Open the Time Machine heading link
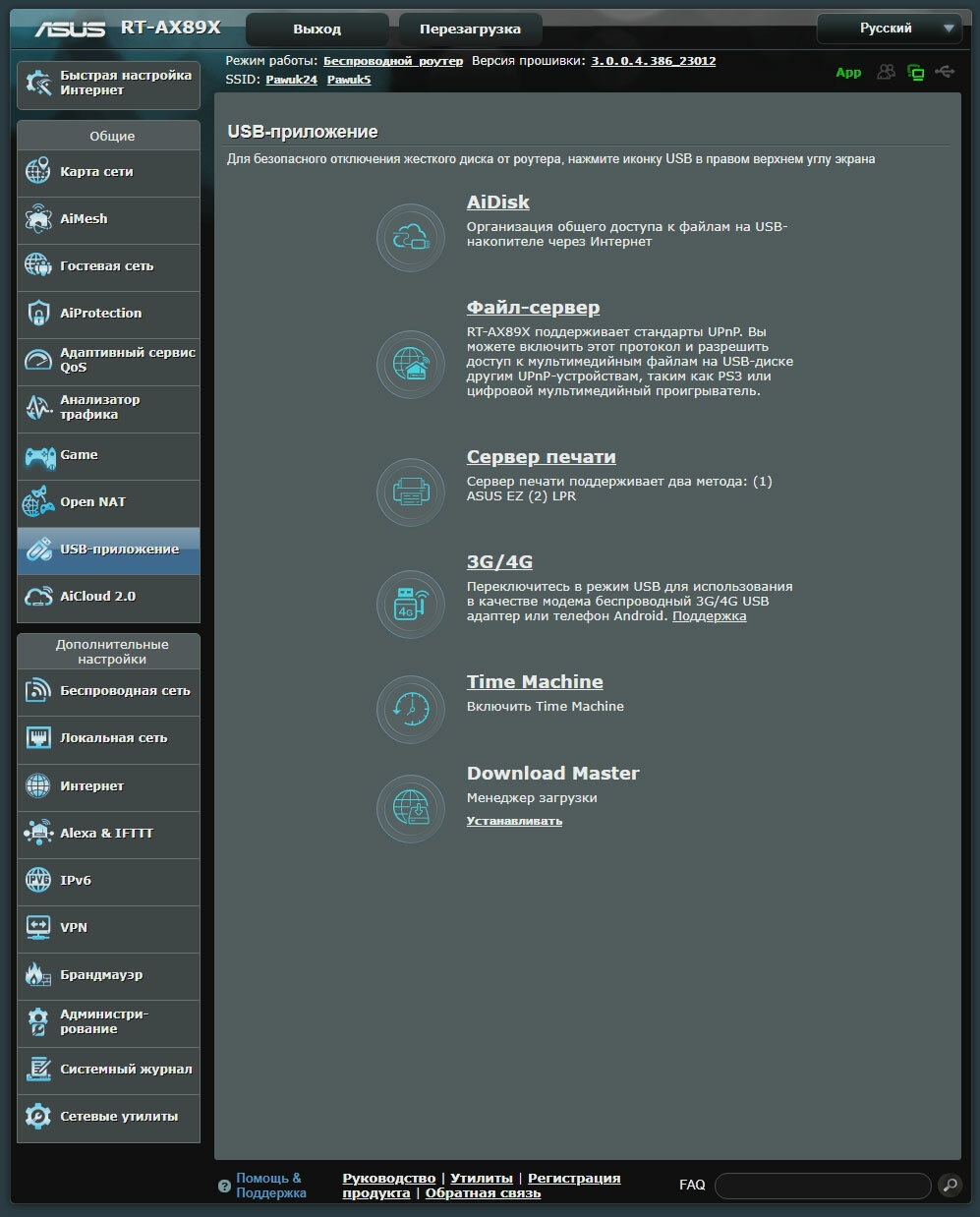The image size is (980, 1217). coord(535,681)
